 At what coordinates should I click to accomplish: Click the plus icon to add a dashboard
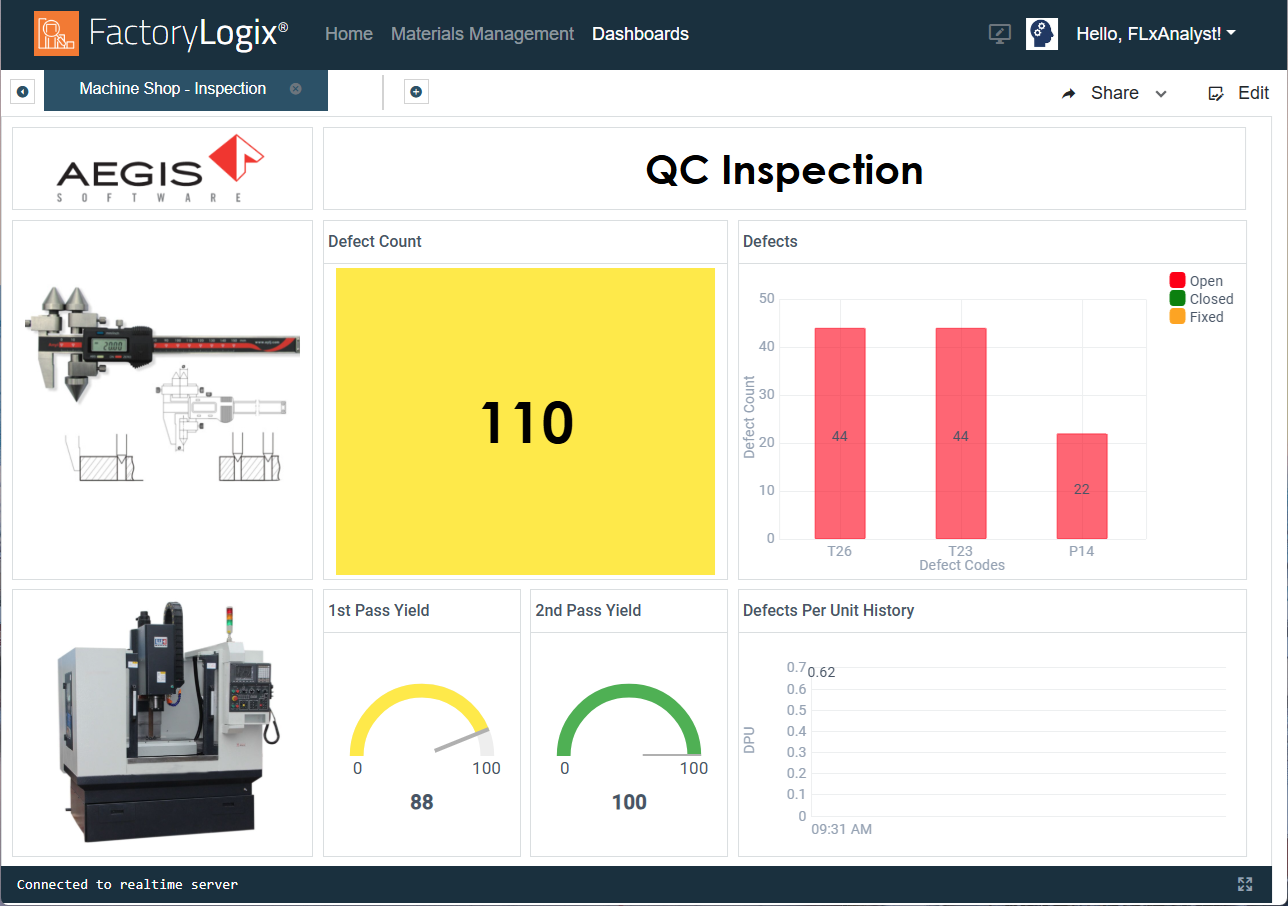(x=416, y=91)
